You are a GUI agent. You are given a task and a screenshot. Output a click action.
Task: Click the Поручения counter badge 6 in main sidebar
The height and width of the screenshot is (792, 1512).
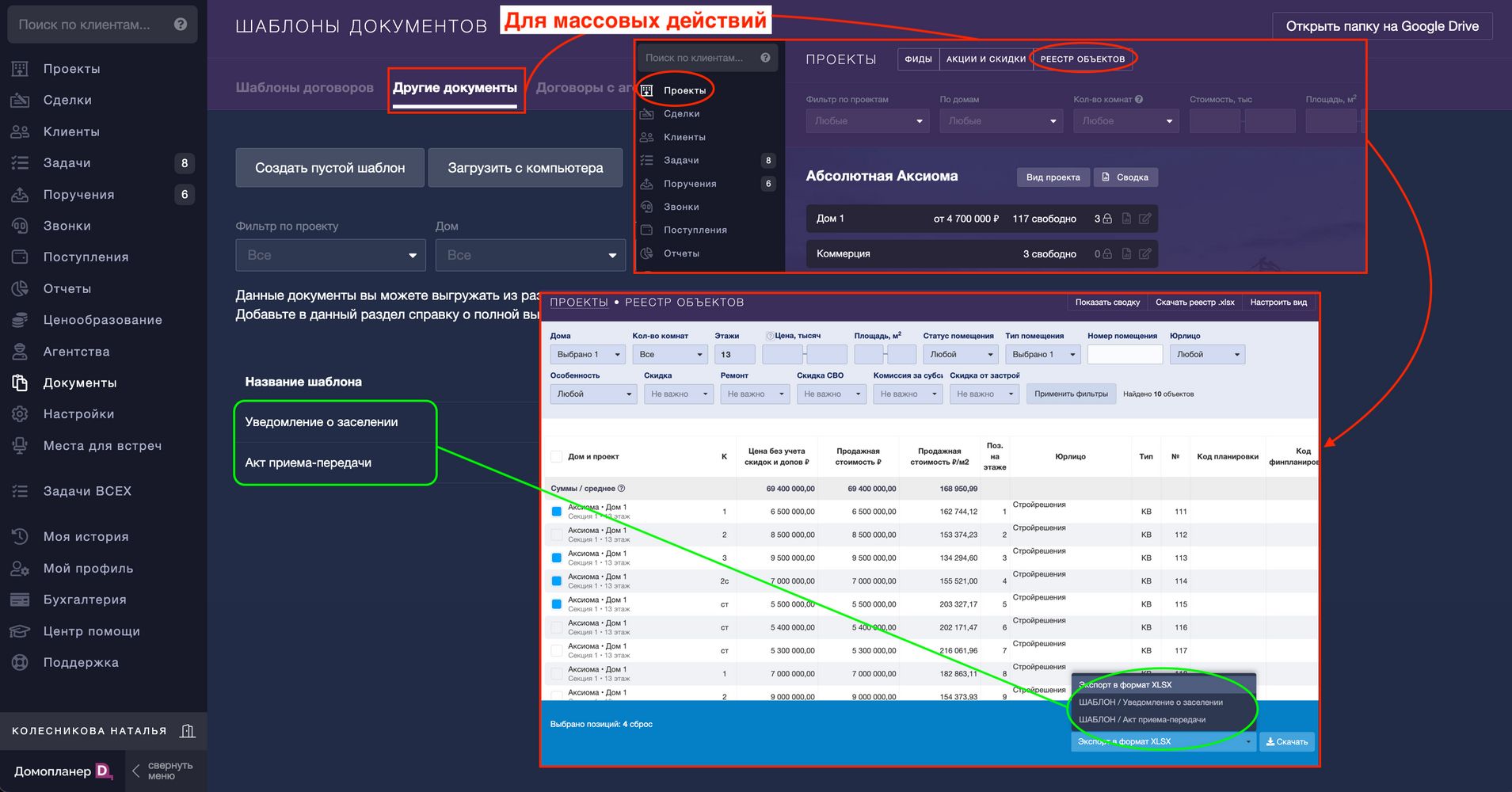click(185, 195)
